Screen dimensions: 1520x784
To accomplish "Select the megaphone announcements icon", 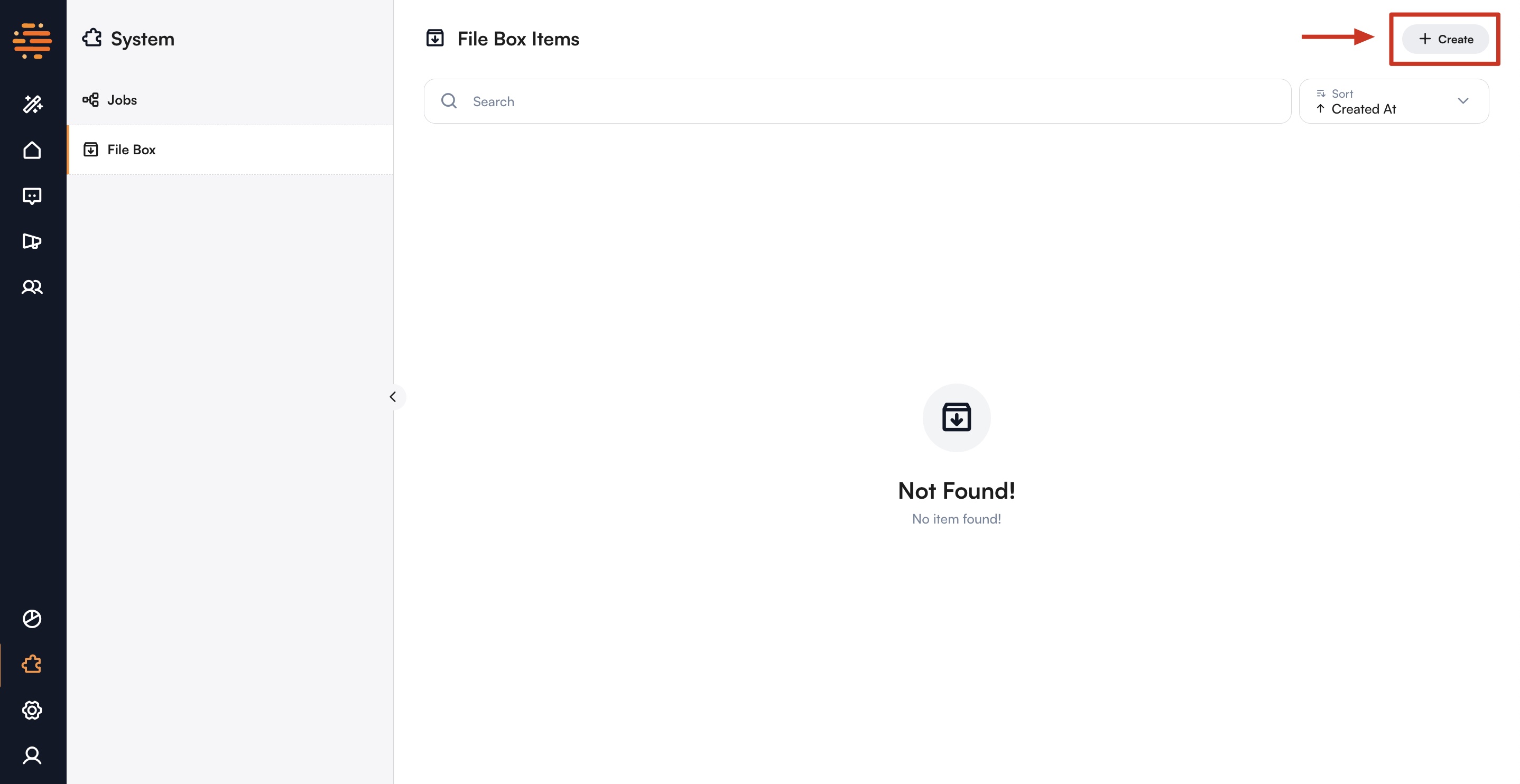I will pos(32,241).
